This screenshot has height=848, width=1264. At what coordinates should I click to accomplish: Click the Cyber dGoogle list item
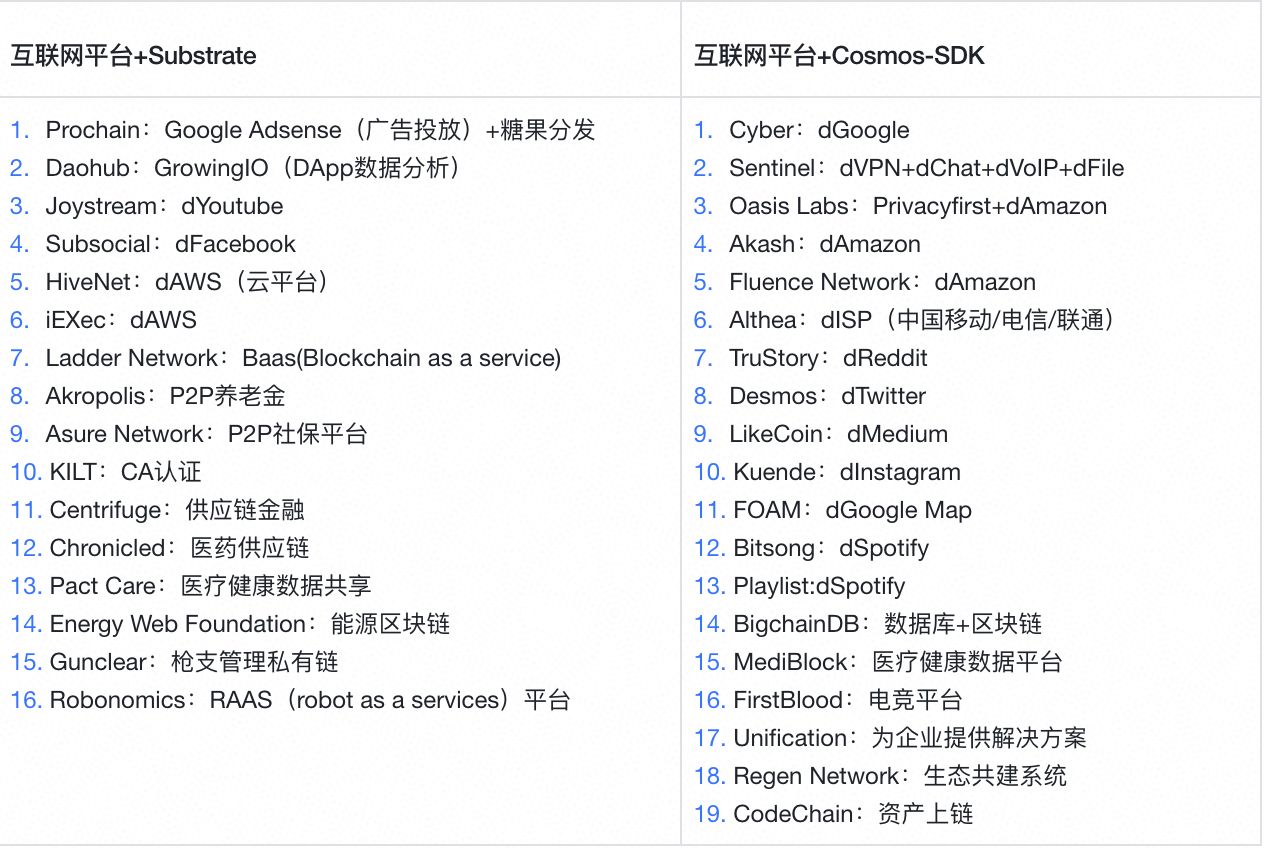(x=819, y=130)
